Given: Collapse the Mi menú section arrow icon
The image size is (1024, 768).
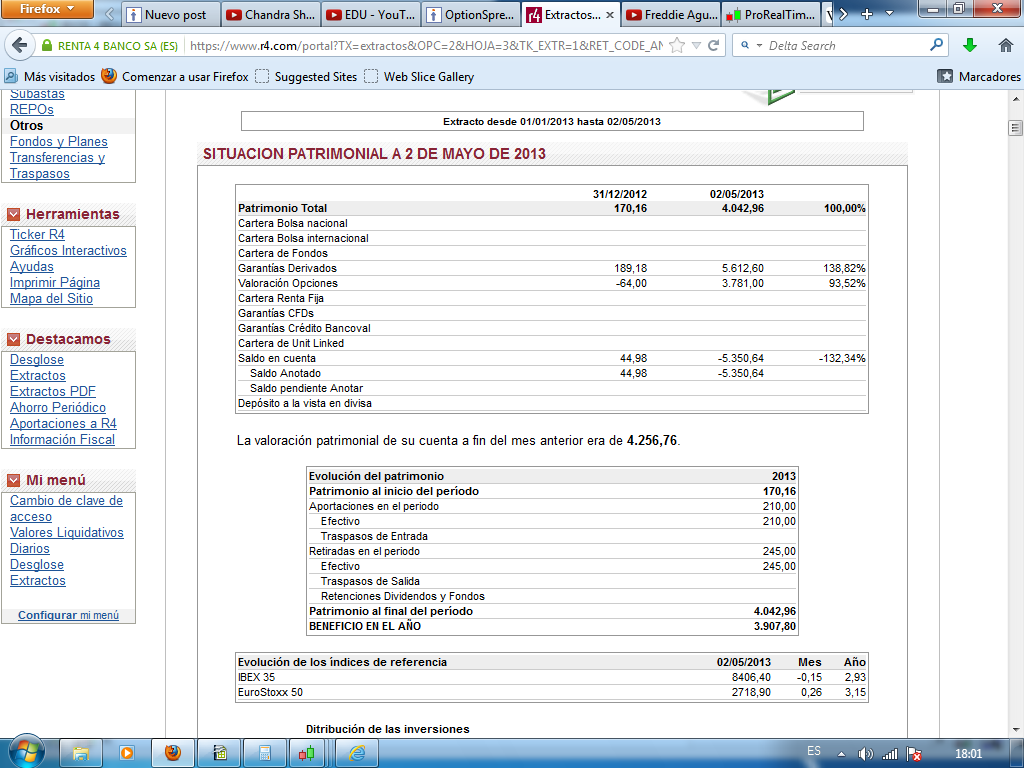Looking at the screenshot, I should tap(13, 481).
